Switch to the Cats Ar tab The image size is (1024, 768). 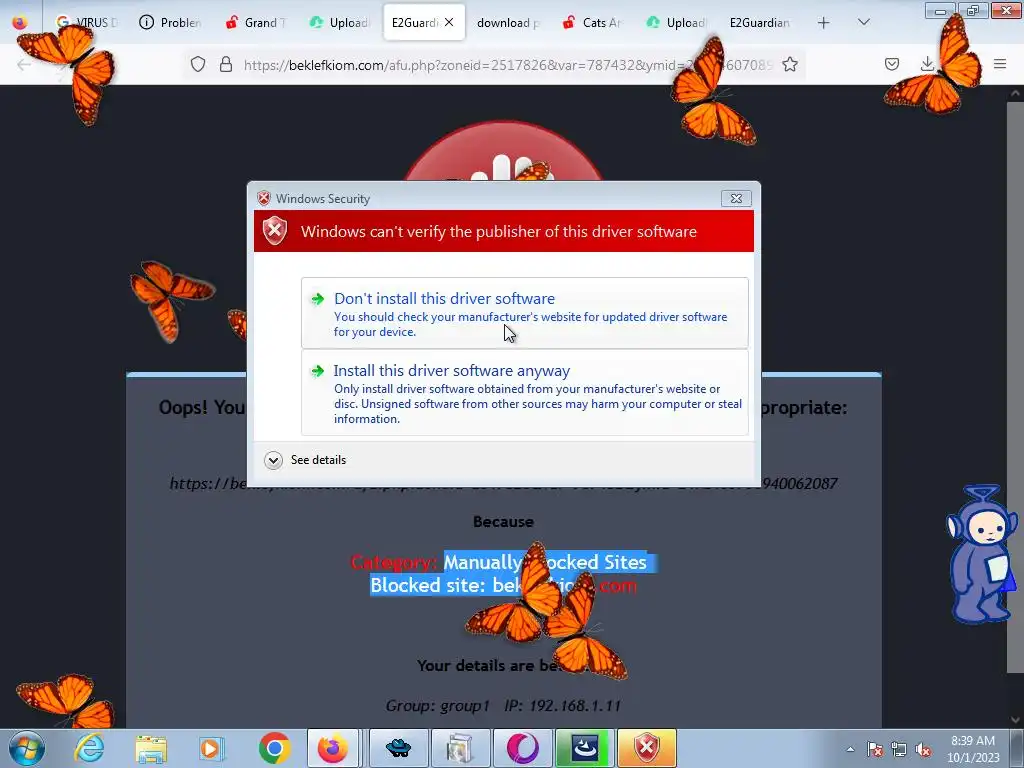point(592,22)
